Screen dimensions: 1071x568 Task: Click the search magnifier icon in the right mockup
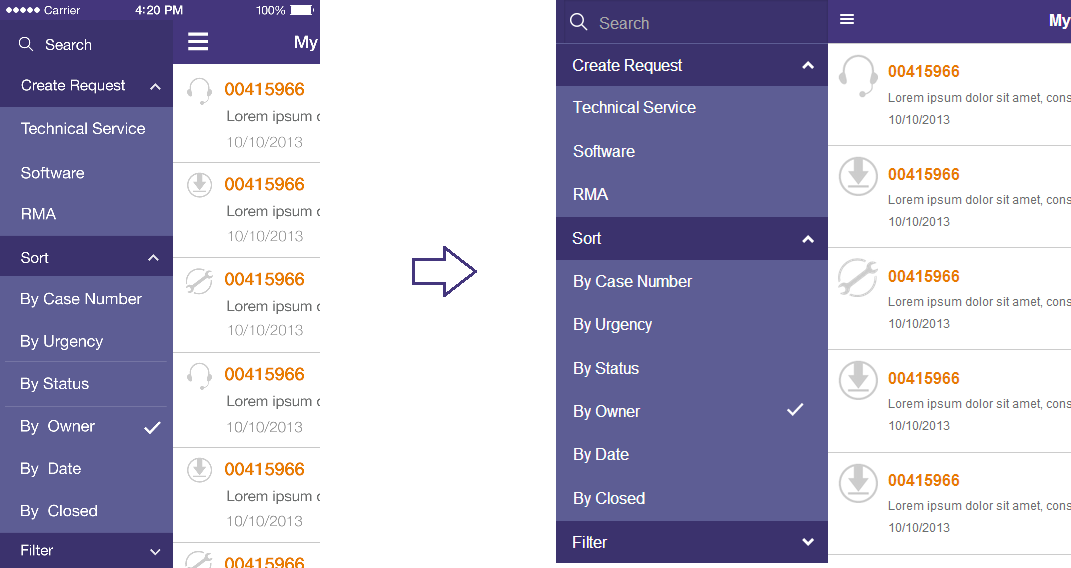click(x=579, y=22)
